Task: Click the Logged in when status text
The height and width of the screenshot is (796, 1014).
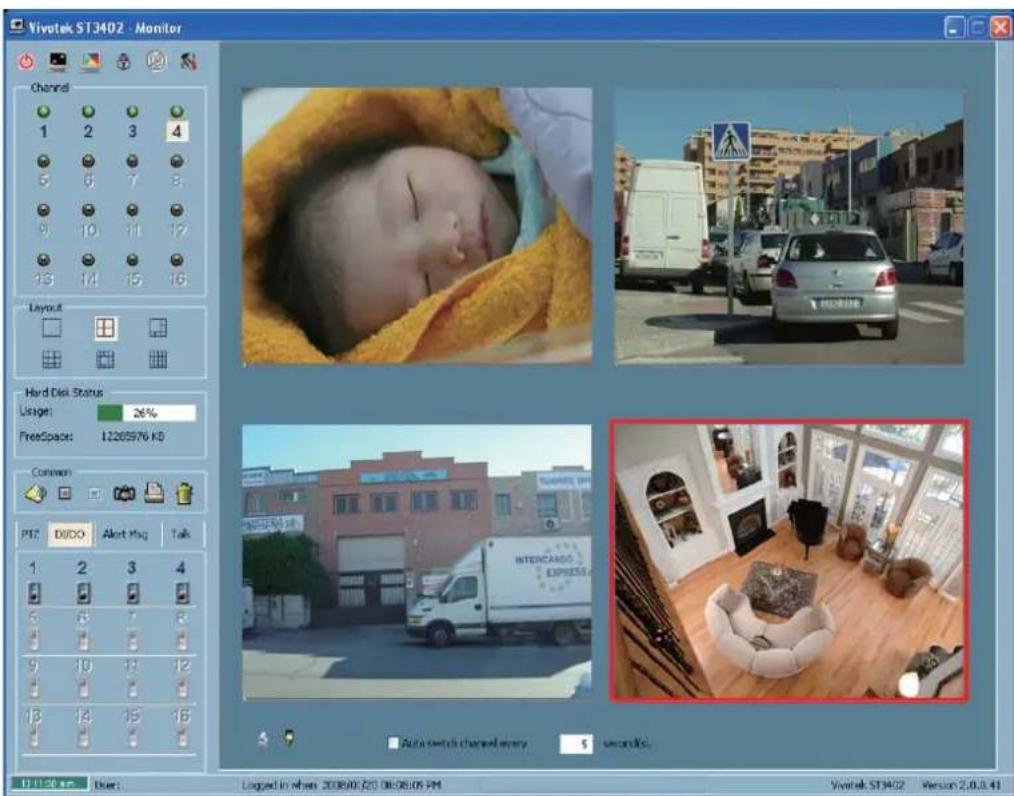Action: [x=341, y=784]
